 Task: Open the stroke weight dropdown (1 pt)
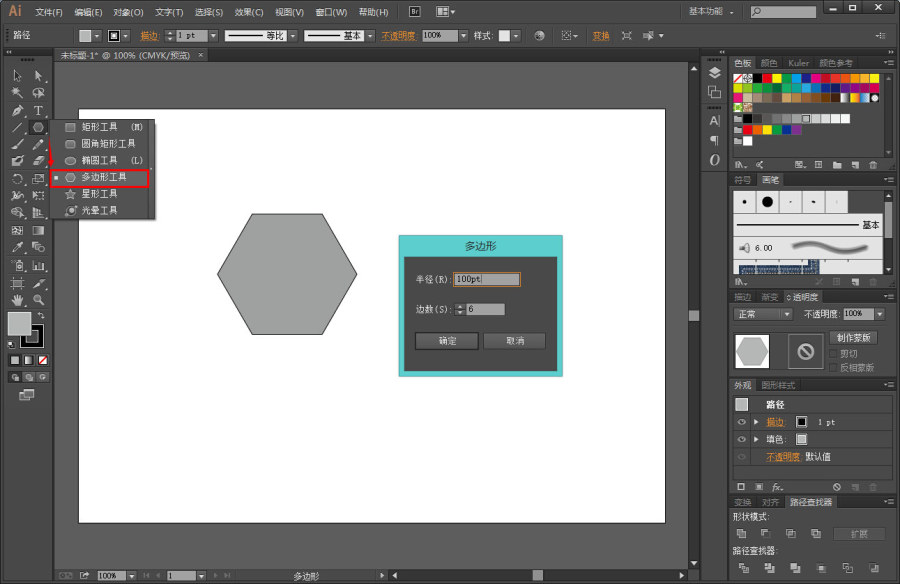(x=214, y=36)
